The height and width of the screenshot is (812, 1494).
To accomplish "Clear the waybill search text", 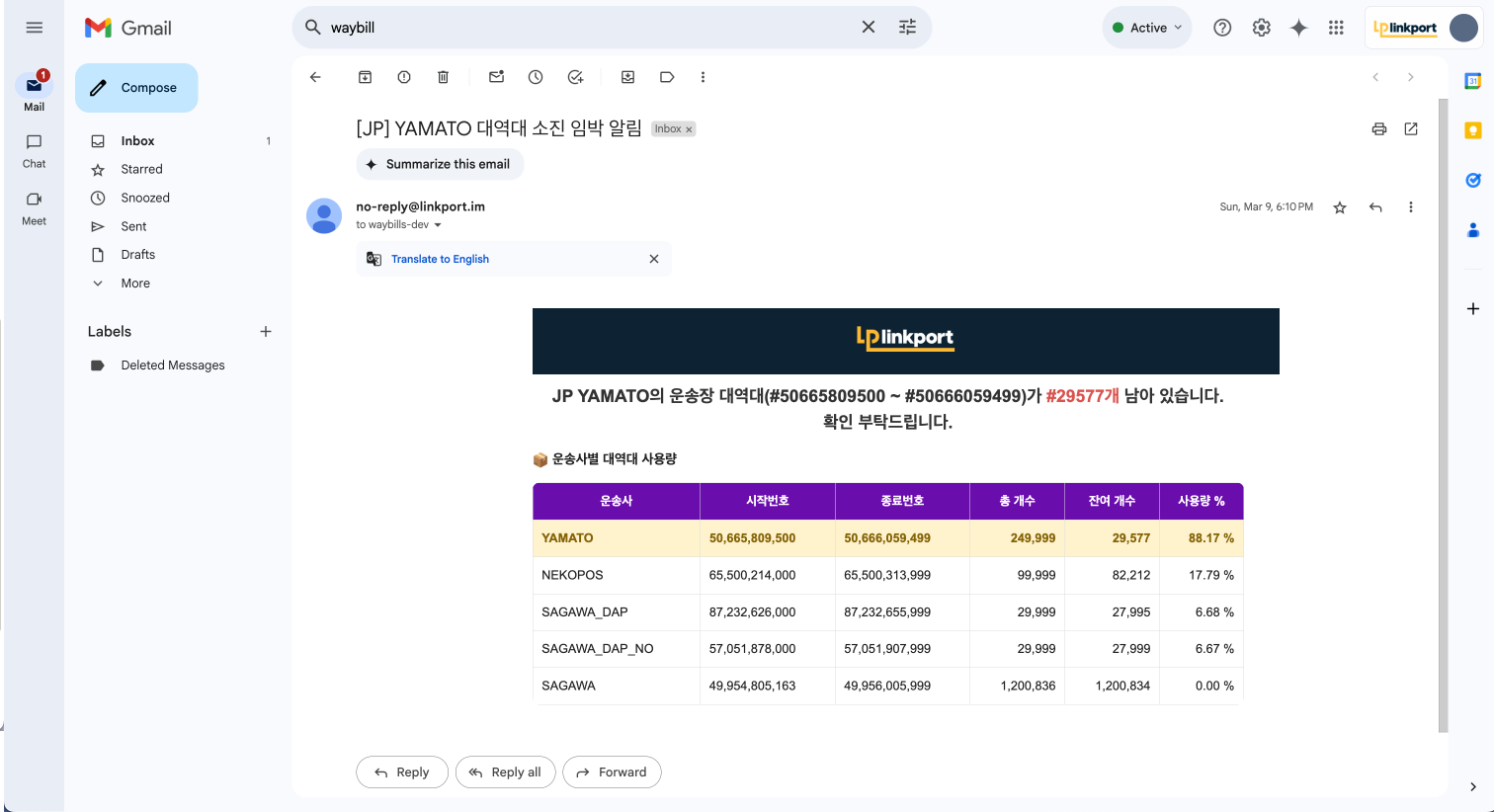I will [869, 28].
